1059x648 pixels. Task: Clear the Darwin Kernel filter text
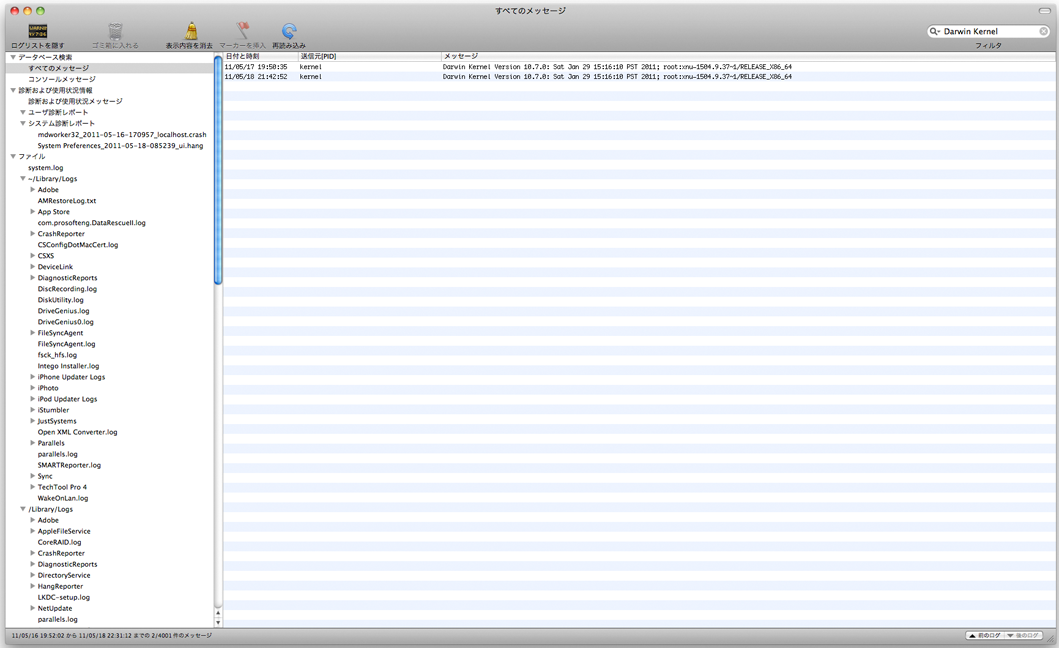coord(1043,31)
